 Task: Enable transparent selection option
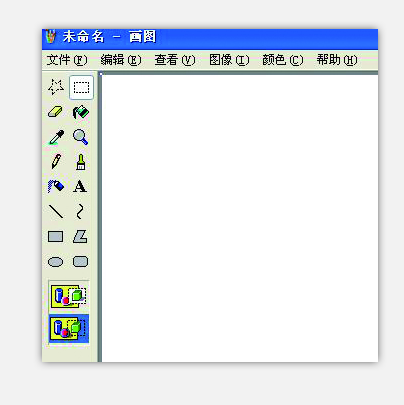[x=69, y=329]
